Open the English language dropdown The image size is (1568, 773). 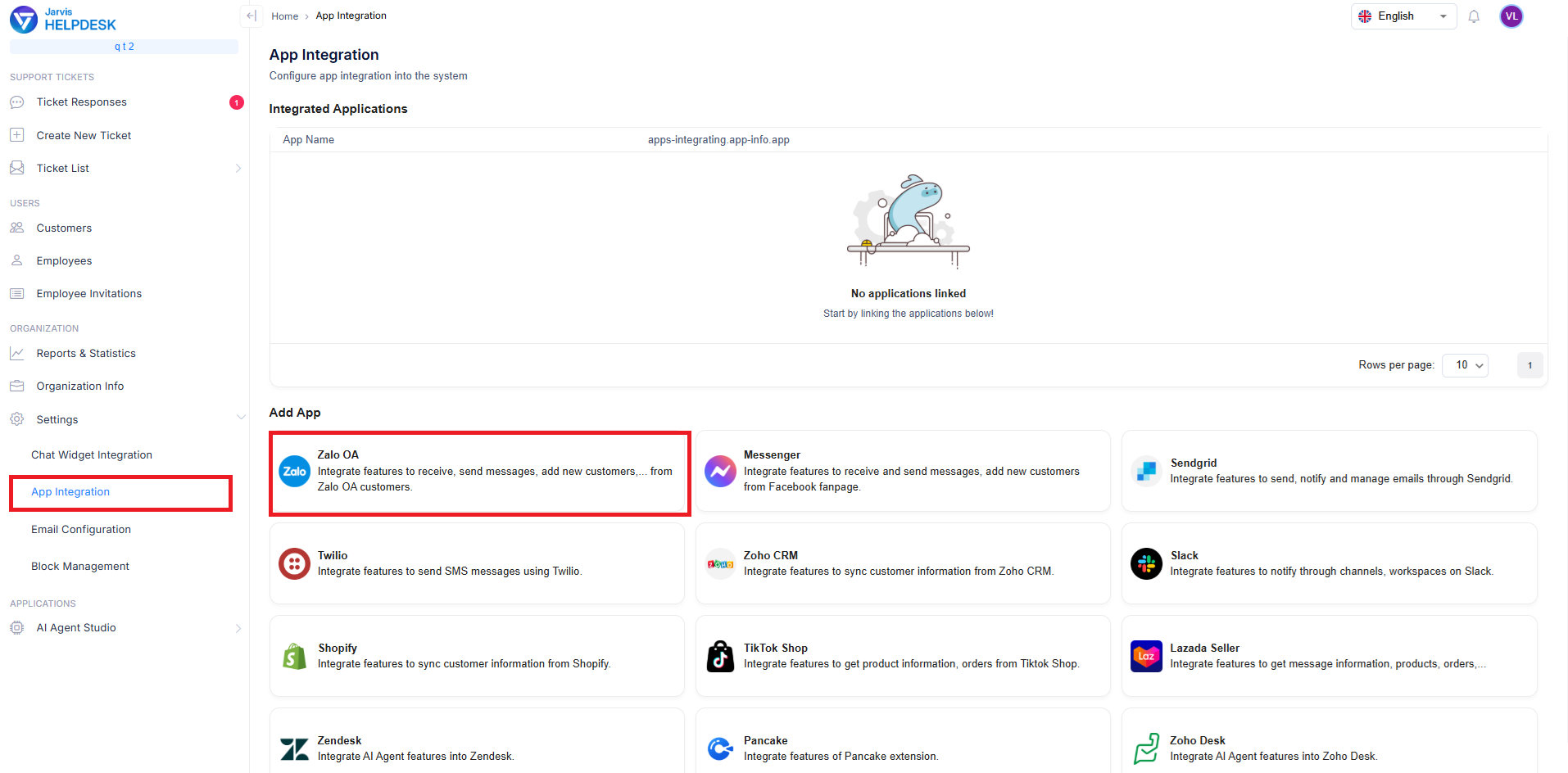pos(1403,16)
